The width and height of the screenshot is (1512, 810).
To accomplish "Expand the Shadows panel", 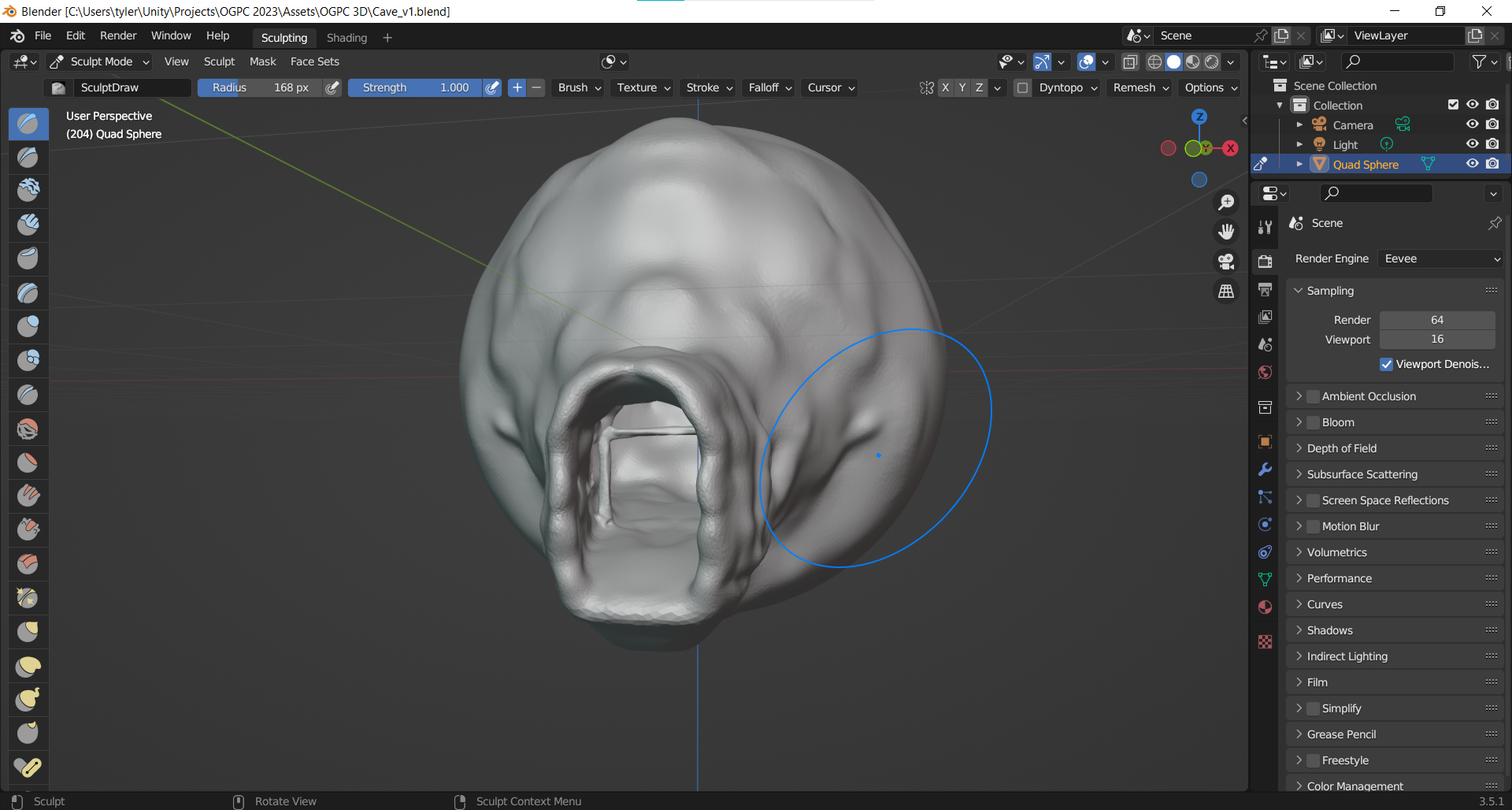I will pyautogui.click(x=1329, y=630).
